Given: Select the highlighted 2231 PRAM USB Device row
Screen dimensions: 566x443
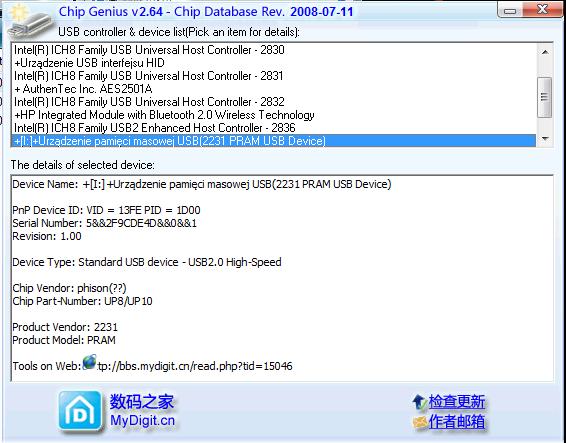Looking at the screenshot, I should 273,141.
